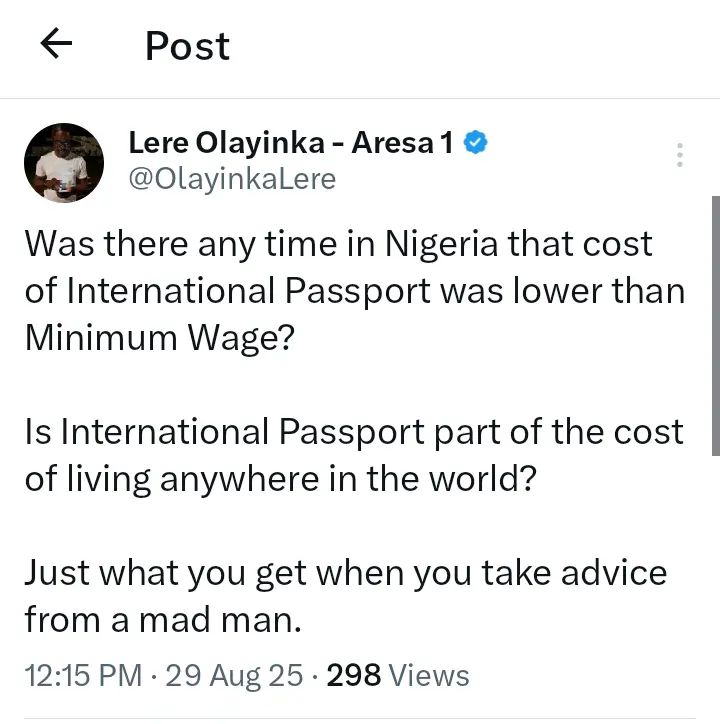
Task: Click the "cost of living anywhere" paragraph
Action: (x=354, y=455)
